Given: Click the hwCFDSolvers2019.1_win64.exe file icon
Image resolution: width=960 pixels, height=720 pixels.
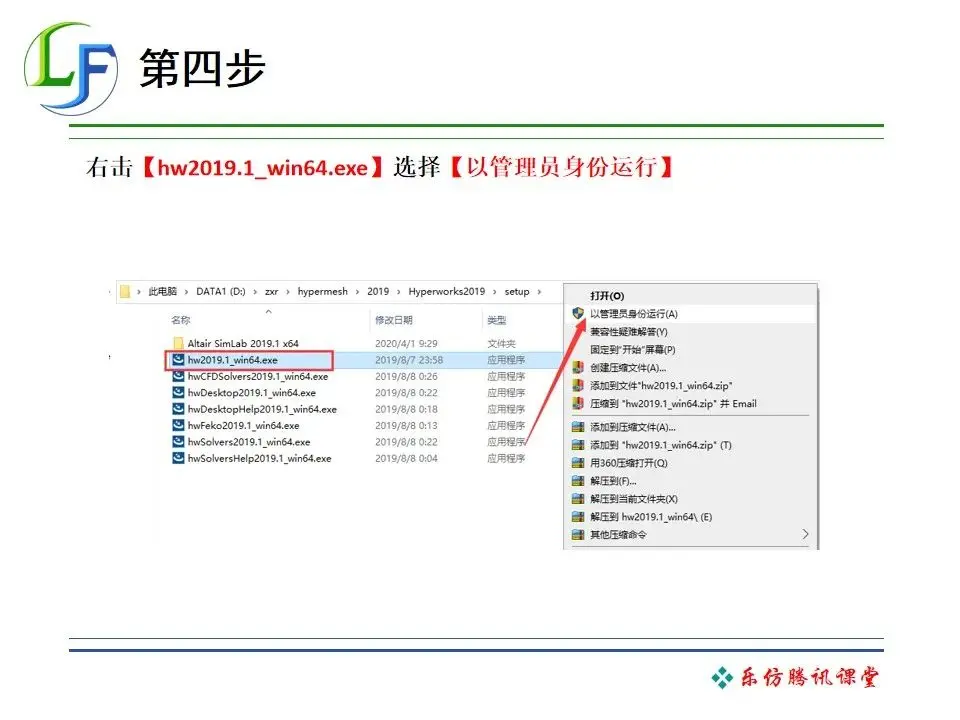Looking at the screenshot, I should pyautogui.click(x=178, y=377).
